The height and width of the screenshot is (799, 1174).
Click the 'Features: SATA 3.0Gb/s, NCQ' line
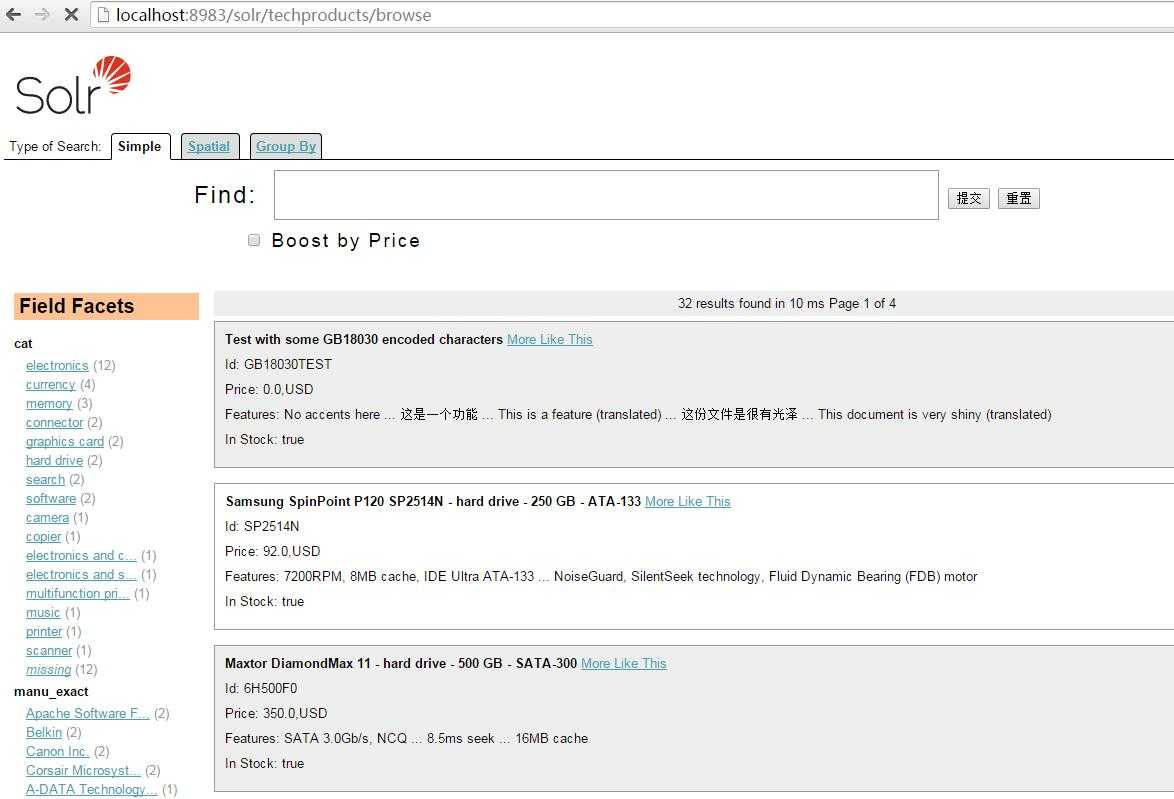407,738
